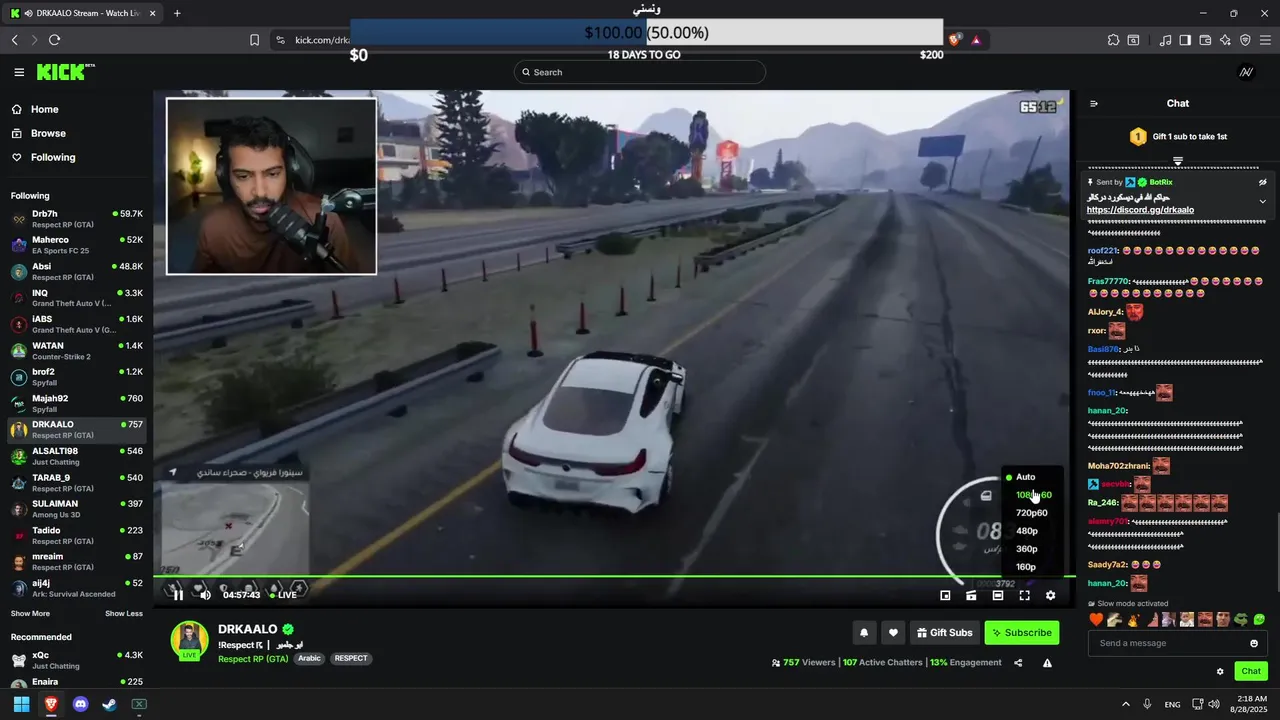Image resolution: width=1280 pixels, height=720 pixels.
Task: Open xQc in Recommended channels
Action: [76, 660]
